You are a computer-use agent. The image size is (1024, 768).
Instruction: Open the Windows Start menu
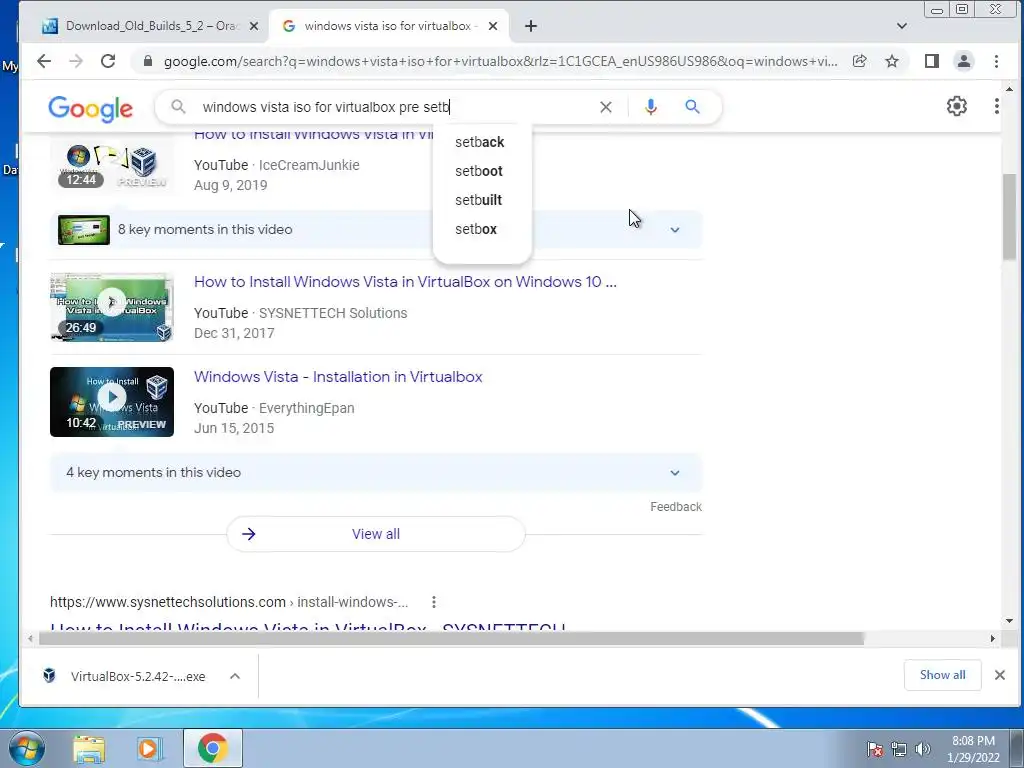tap(25, 748)
